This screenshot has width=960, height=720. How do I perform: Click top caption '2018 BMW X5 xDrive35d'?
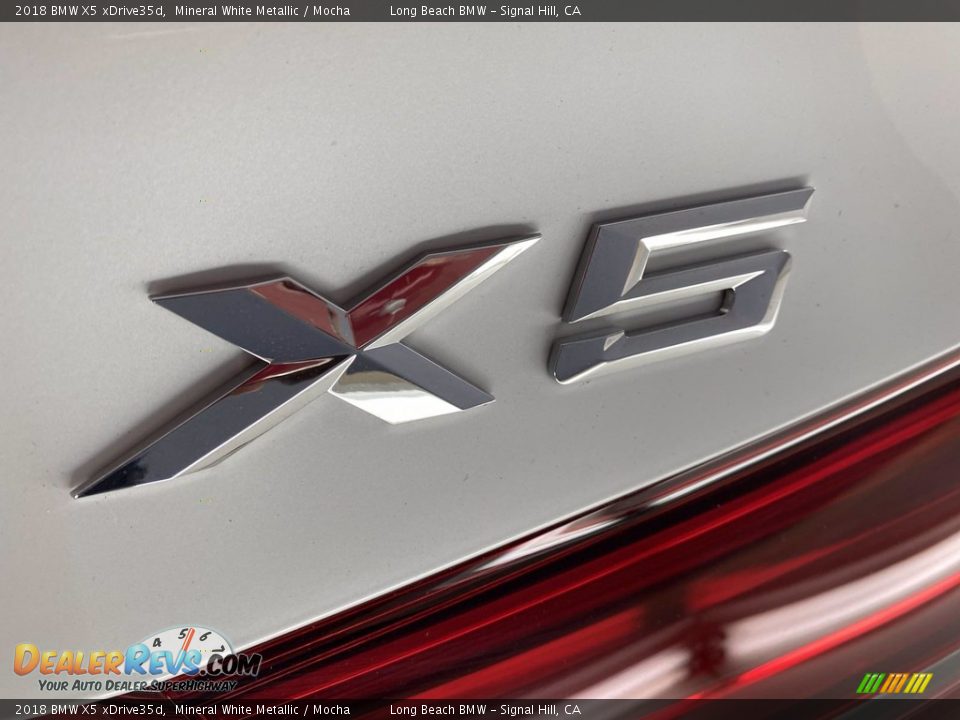[x=89, y=10]
